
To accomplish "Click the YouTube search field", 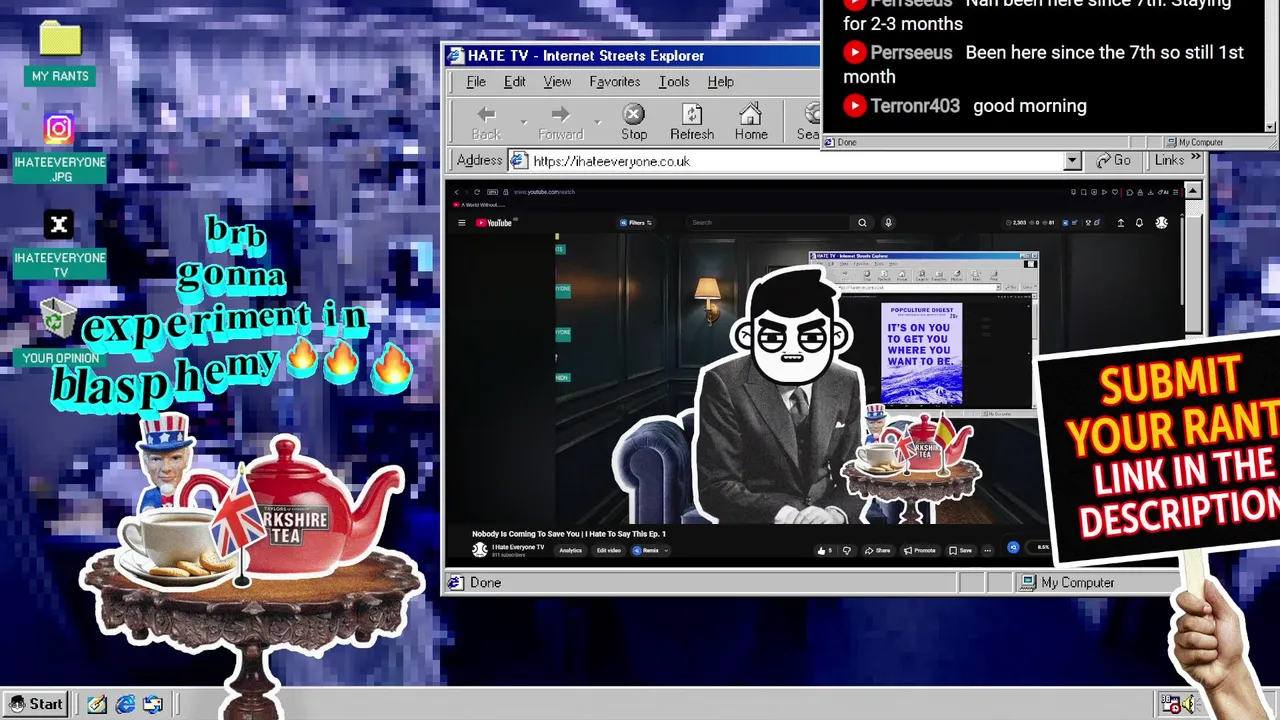I will [x=770, y=223].
